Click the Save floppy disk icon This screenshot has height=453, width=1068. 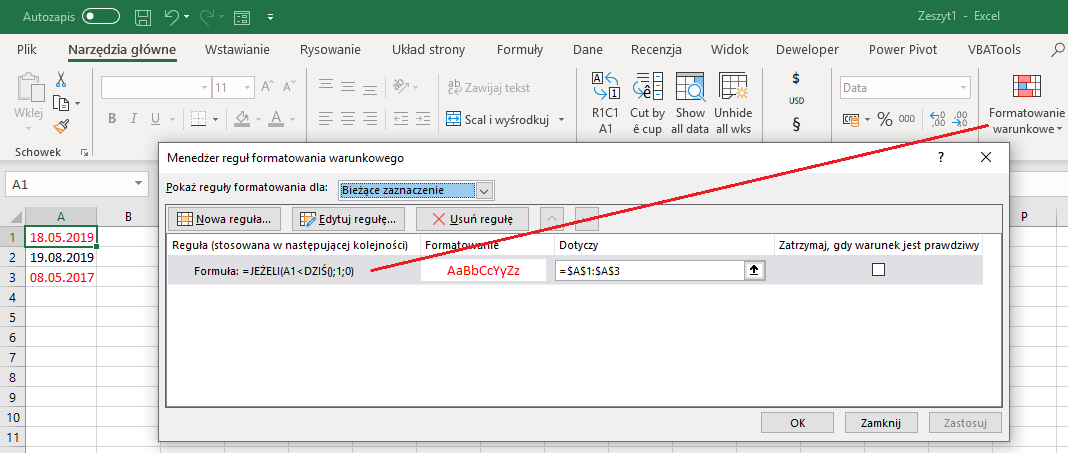(x=143, y=17)
